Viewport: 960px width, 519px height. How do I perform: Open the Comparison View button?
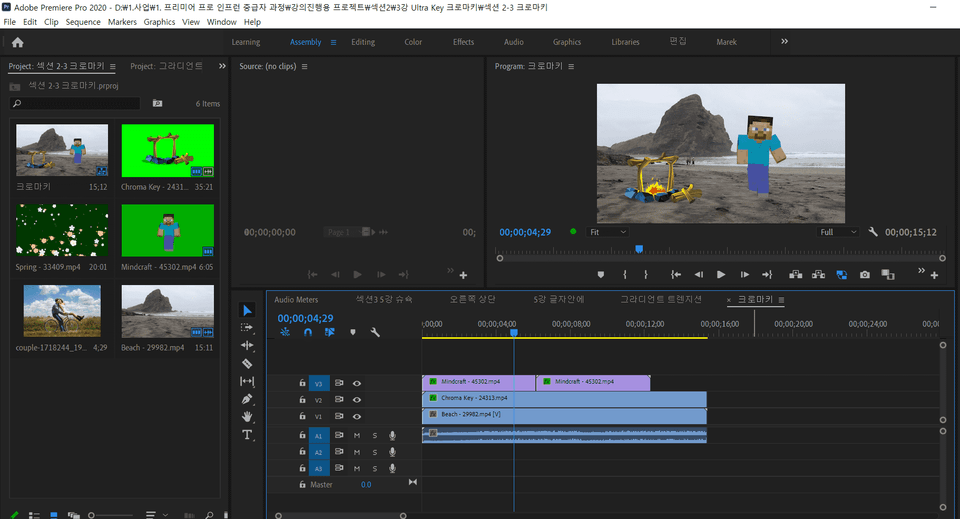pyautogui.click(x=888, y=275)
